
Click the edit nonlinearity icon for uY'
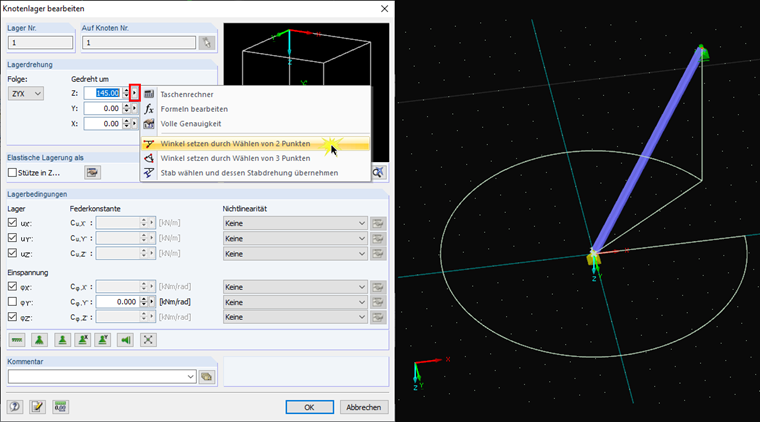click(x=378, y=238)
